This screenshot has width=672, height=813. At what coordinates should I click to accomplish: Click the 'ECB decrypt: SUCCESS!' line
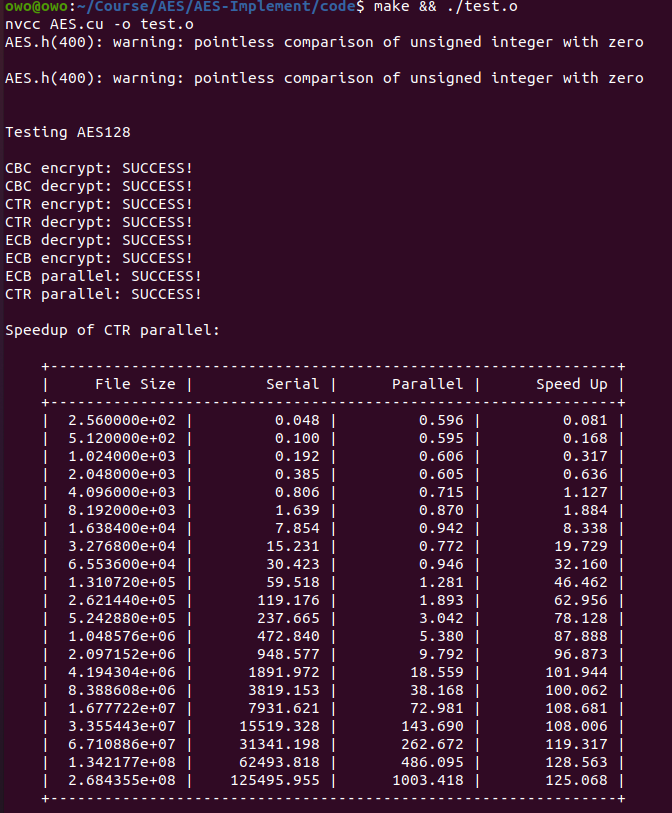pos(99,240)
